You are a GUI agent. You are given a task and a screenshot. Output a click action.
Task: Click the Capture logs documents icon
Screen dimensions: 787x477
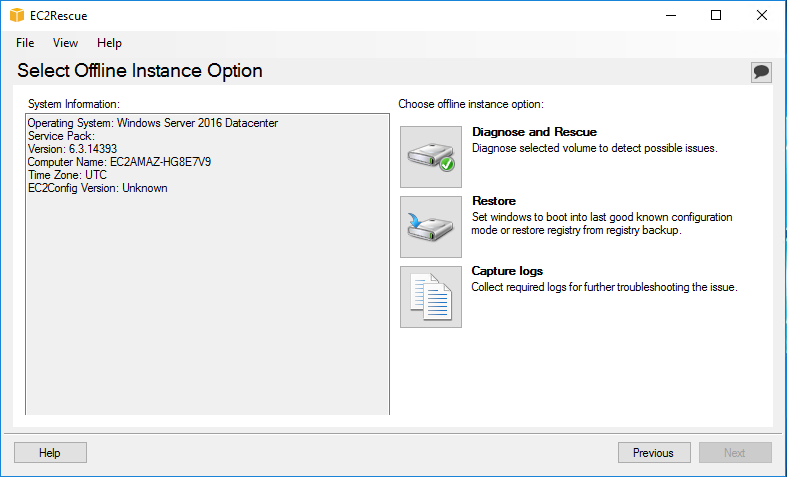pyautogui.click(x=431, y=297)
